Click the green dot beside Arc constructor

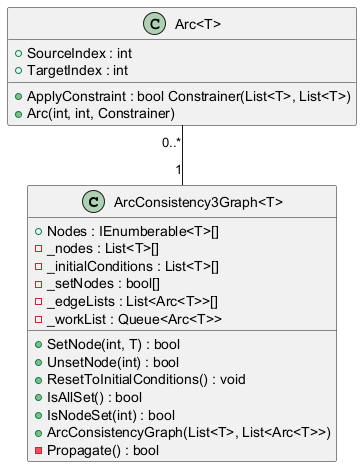(19, 114)
